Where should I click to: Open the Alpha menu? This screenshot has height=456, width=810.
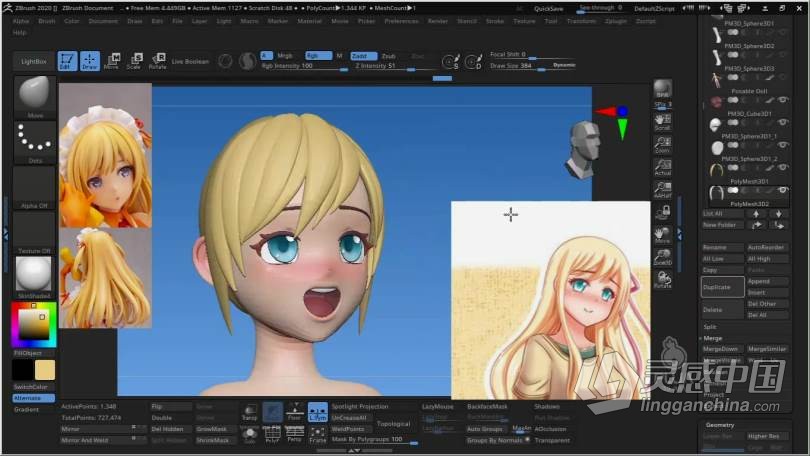(21, 21)
